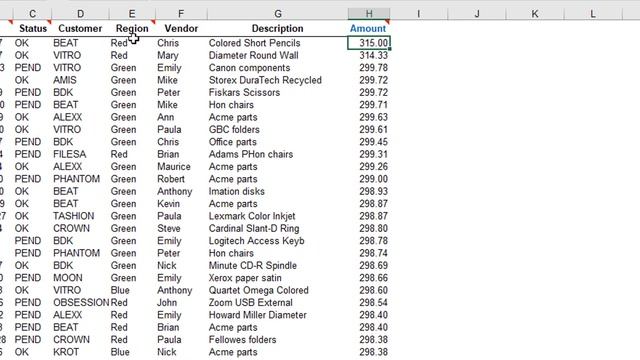Click the Amount header cell
This screenshot has height=360, width=640.
click(368, 29)
